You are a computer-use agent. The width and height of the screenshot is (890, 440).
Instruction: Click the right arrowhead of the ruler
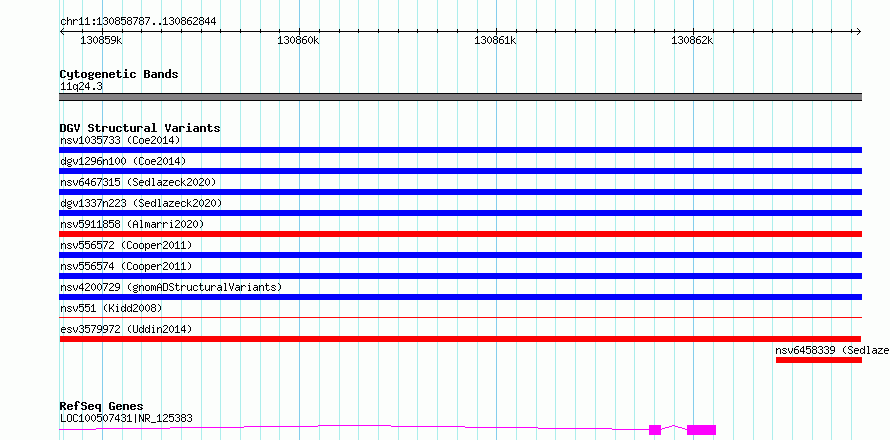[x=859, y=31]
